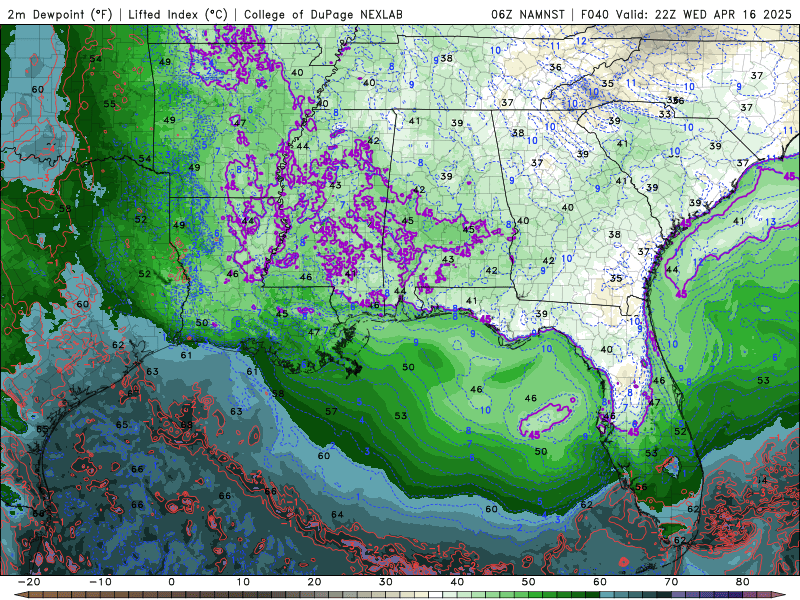The width and height of the screenshot is (800, 600).
Task: Click the "70" color scale label
Action: [x=671, y=582]
